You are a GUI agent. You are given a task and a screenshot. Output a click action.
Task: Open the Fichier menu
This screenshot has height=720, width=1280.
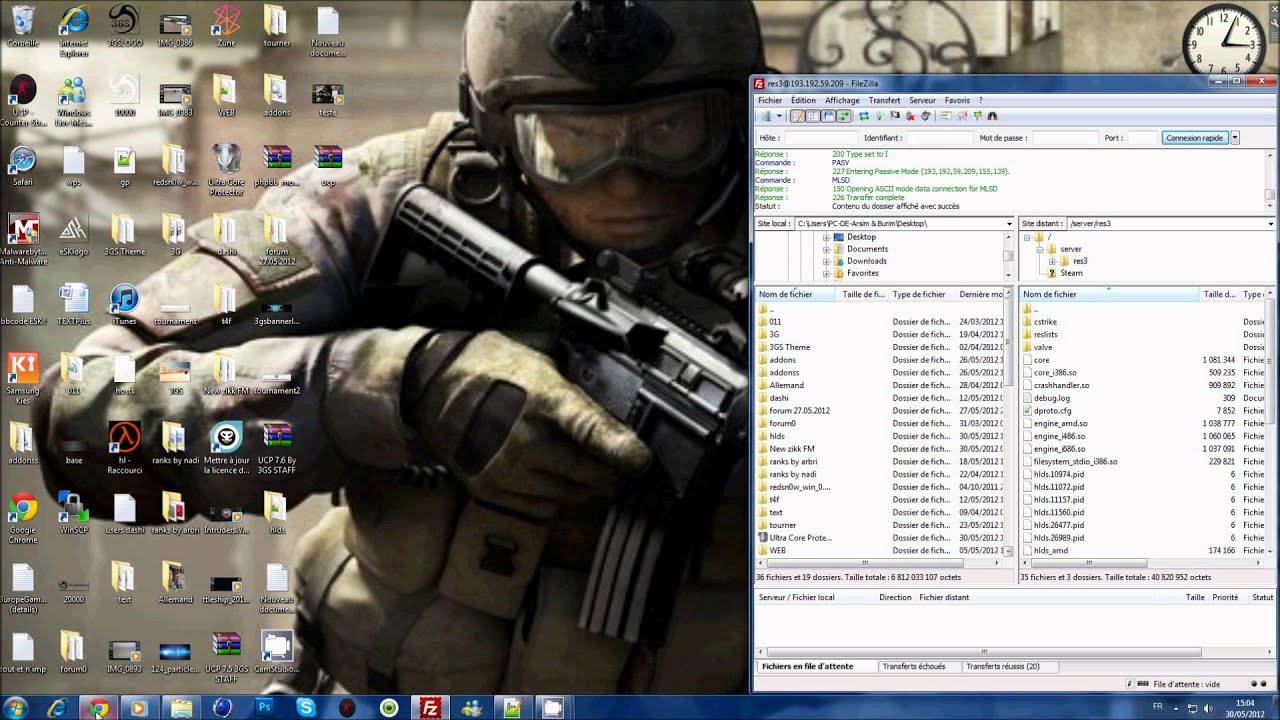click(770, 100)
